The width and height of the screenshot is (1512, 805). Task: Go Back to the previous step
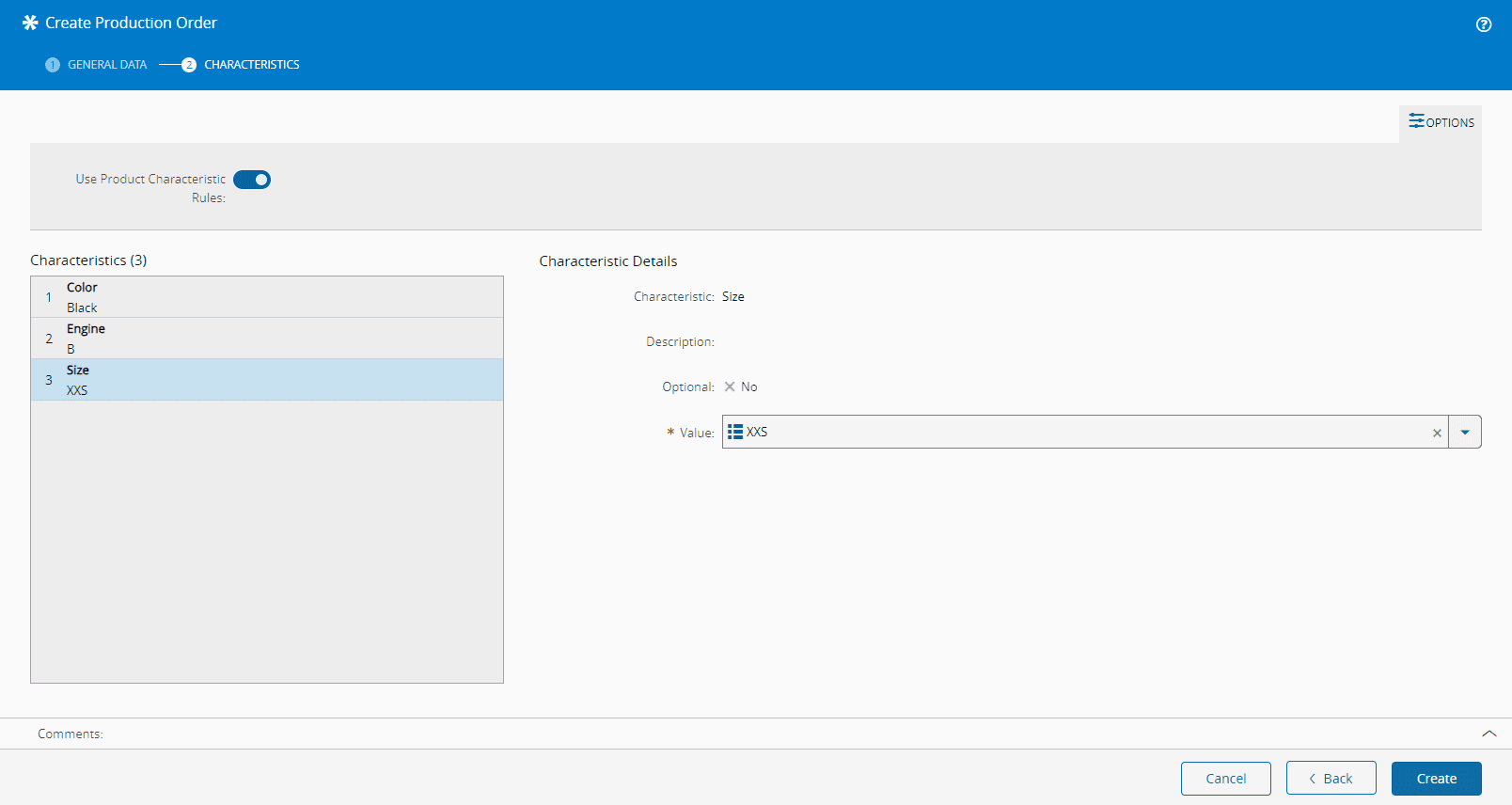pyautogui.click(x=1331, y=779)
